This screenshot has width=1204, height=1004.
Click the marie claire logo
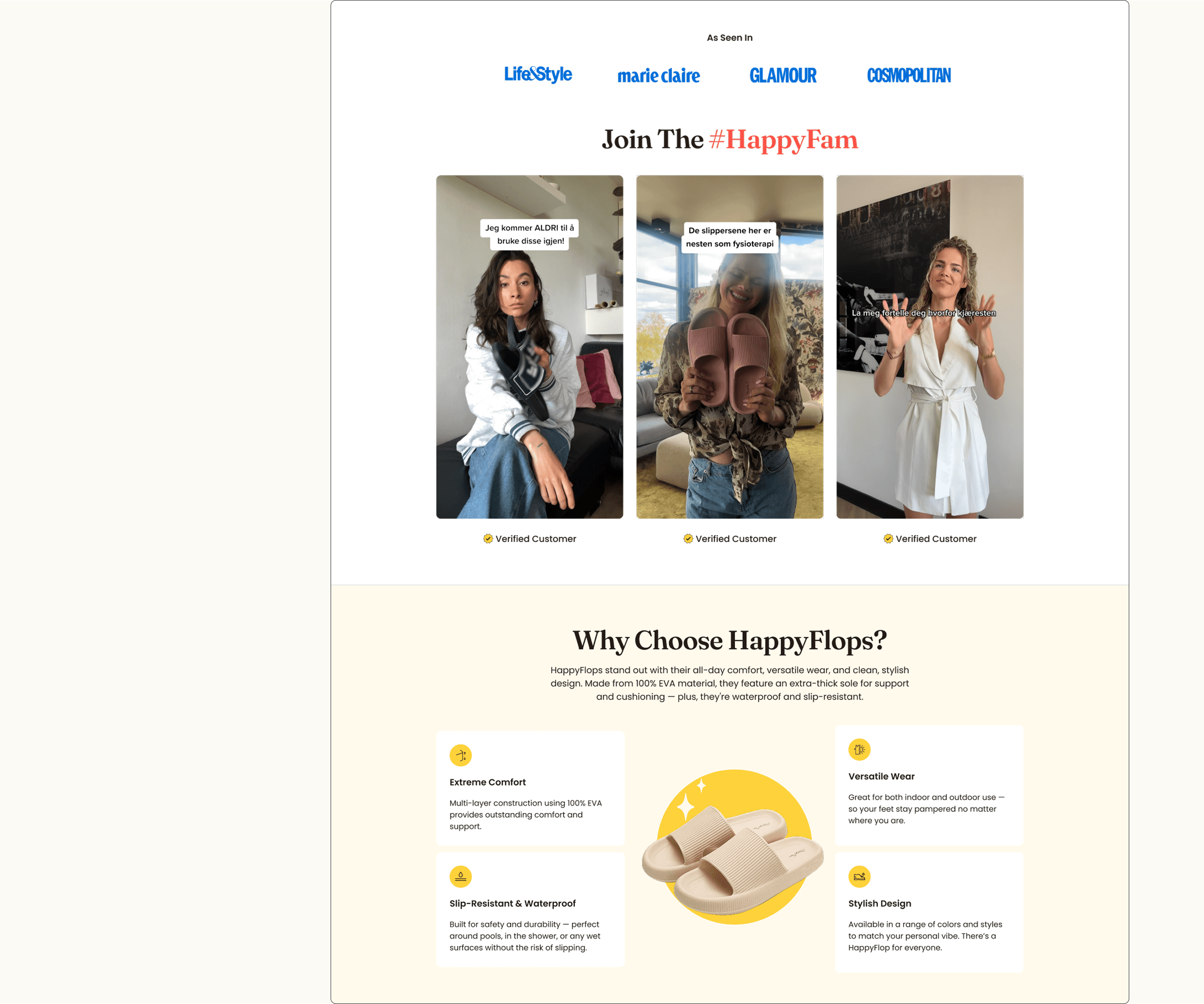[658, 76]
